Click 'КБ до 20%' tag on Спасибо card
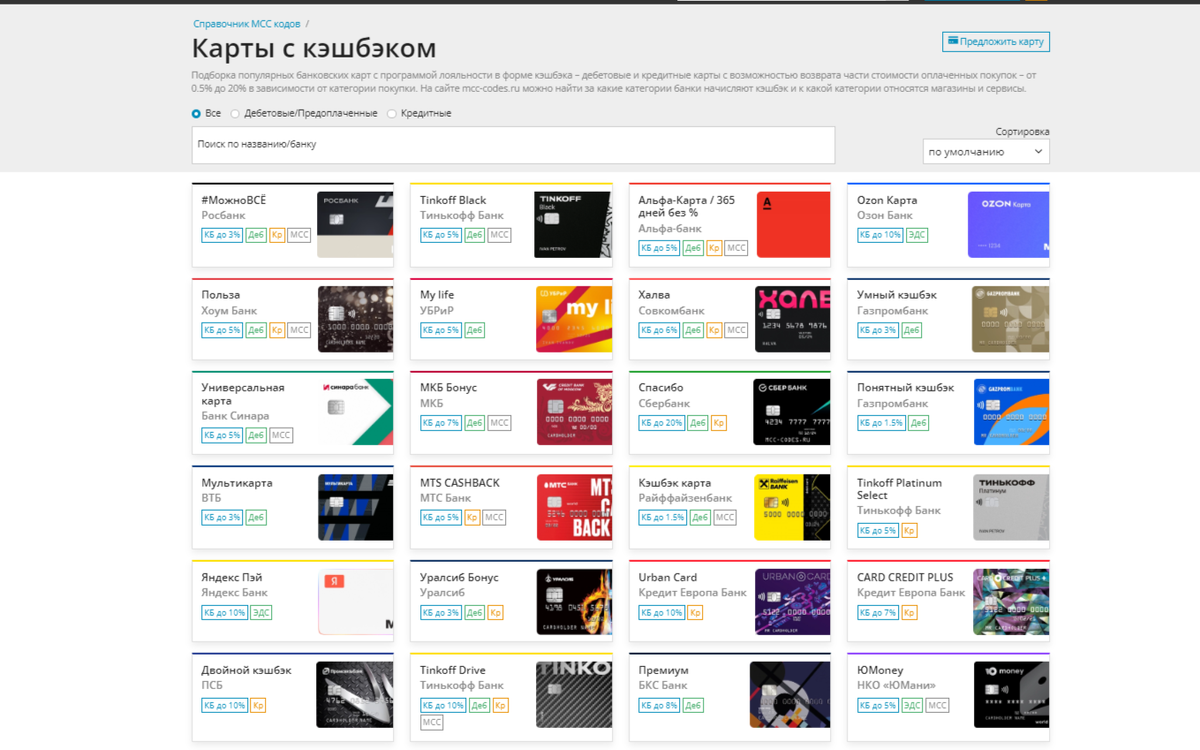The width and height of the screenshot is (1200, 750). point(661,423)
